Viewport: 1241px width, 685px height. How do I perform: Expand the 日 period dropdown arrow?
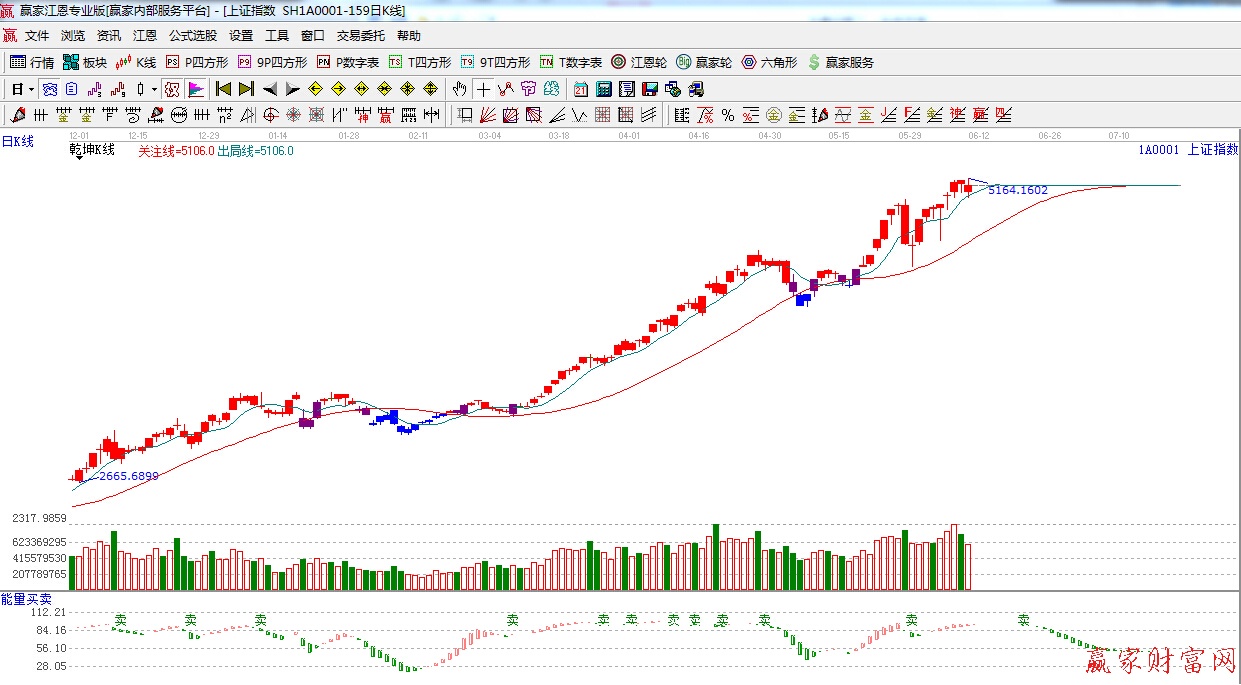coord(32,89)
